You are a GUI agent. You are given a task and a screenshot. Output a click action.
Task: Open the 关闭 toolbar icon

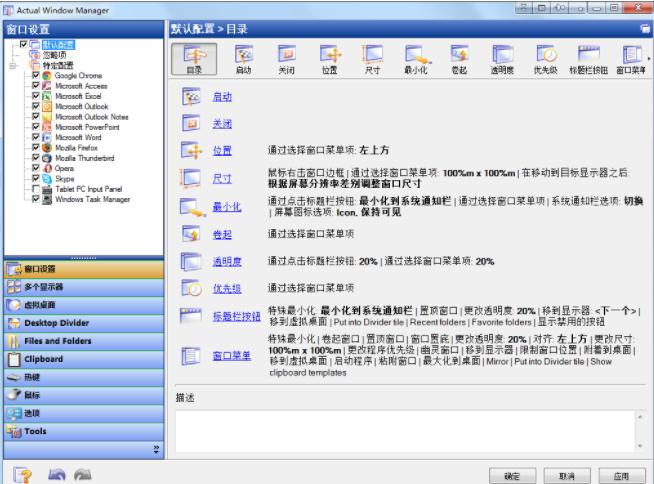(x=287, y=59)
